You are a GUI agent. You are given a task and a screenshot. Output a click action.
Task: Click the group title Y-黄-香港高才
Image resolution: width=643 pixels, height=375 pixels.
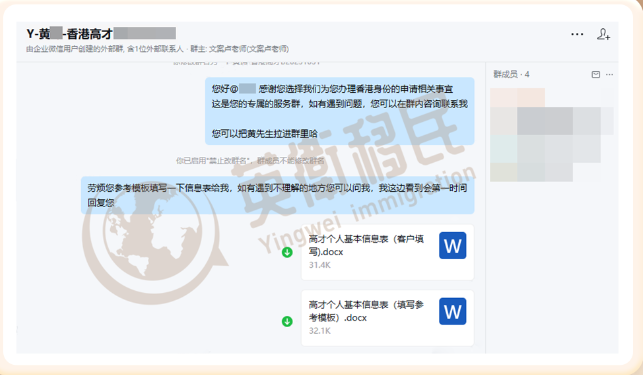point(101,33)
